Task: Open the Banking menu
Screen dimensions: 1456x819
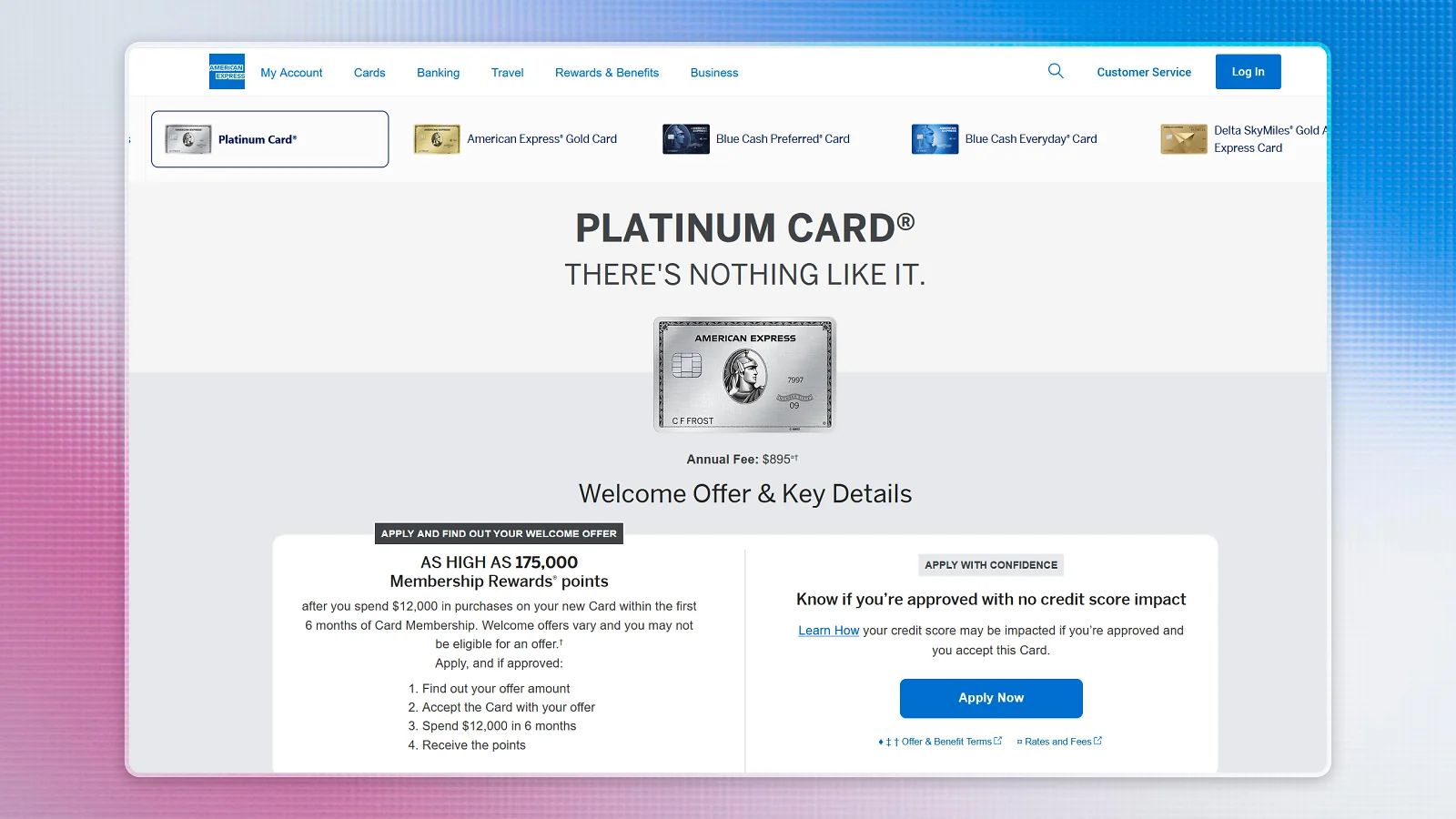Action: [438, 73]
